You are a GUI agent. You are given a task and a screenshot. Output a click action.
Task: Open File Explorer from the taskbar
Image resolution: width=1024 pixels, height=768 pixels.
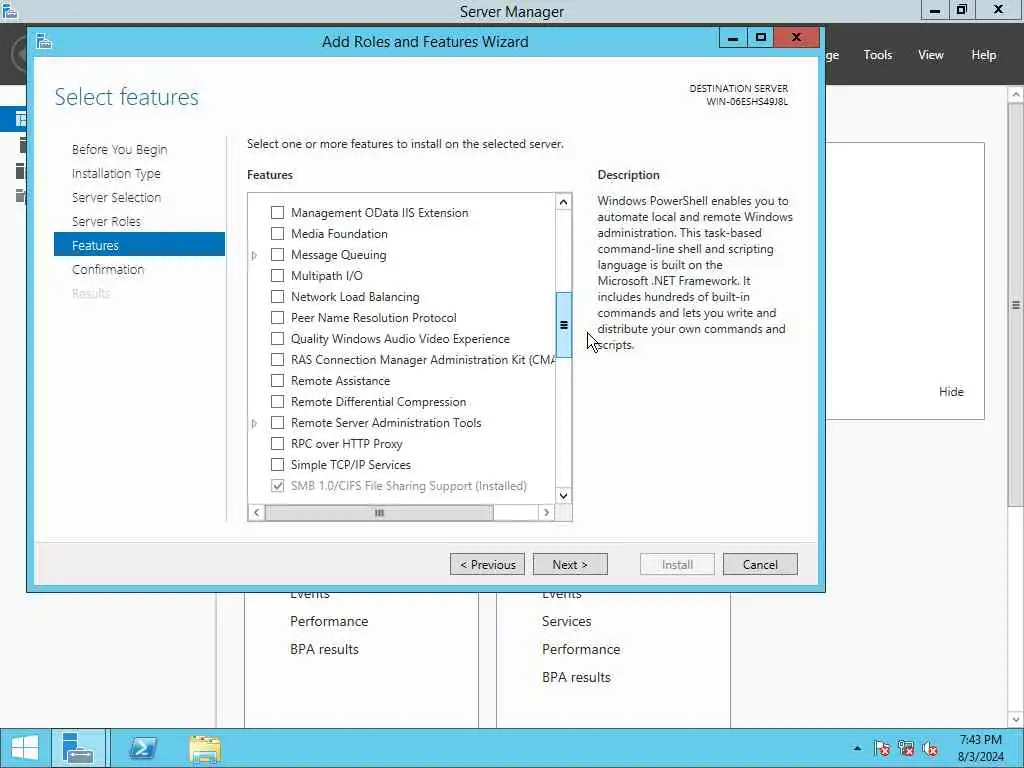204,748
